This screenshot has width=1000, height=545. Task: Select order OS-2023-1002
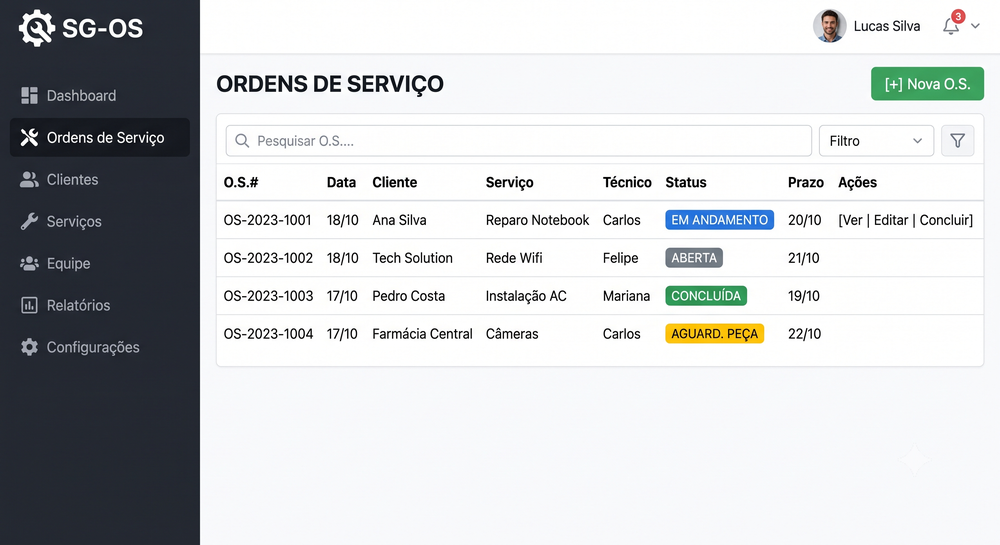(x=268, y=258)
